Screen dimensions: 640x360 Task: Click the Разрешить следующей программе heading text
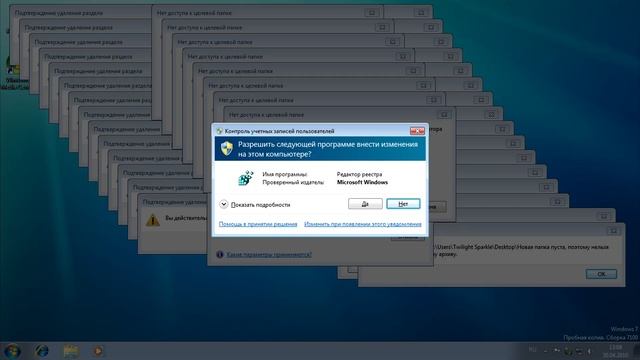328,149
